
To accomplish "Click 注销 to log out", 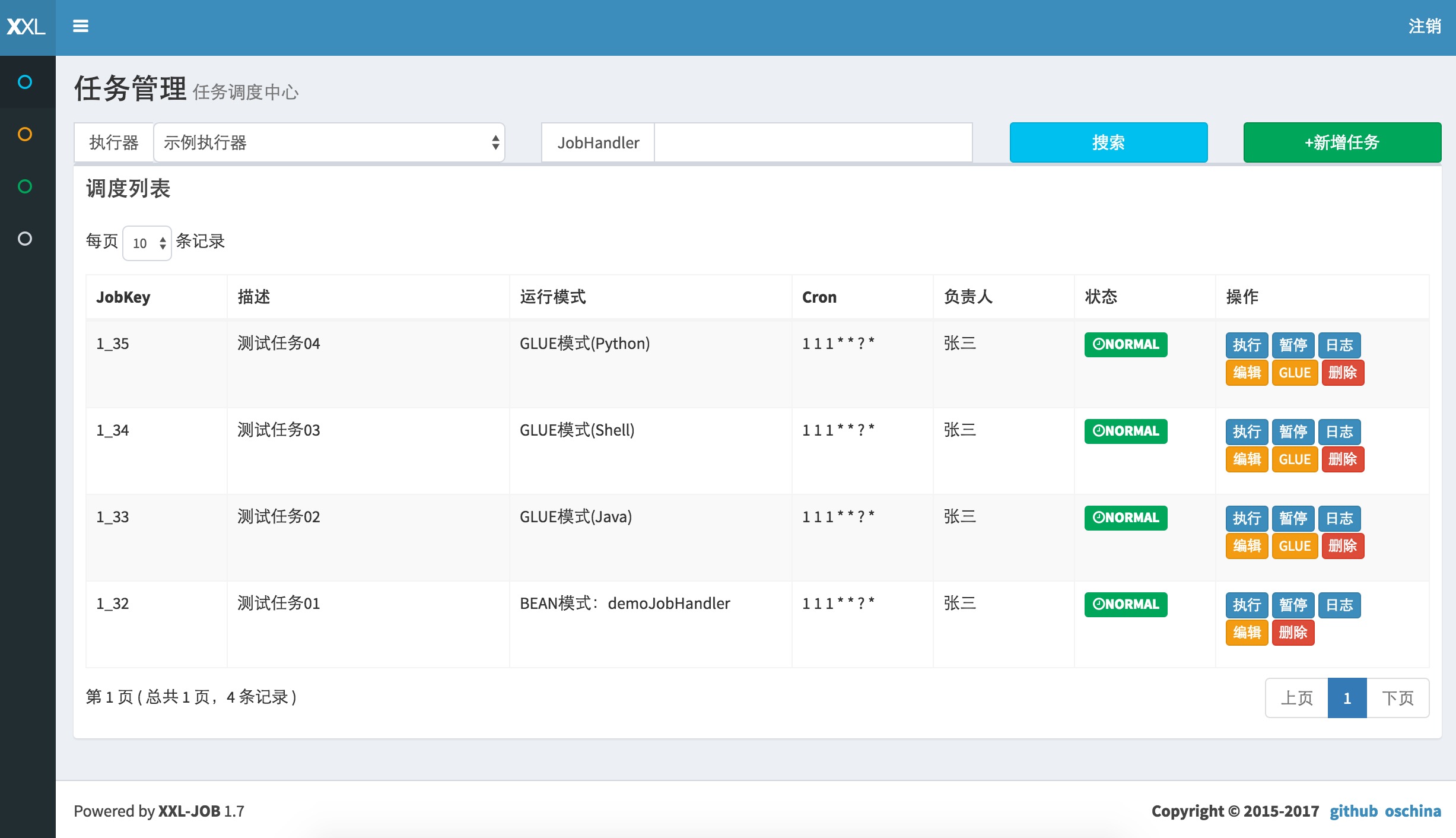I will (x=1425, y=26).
